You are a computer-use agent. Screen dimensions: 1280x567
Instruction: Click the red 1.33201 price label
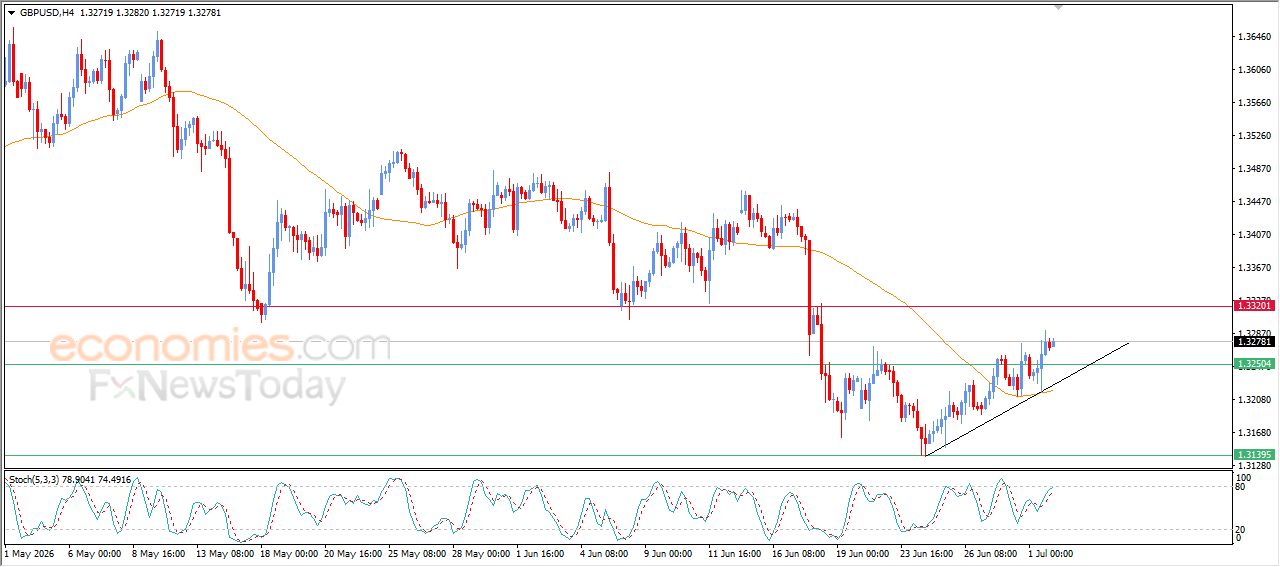click(1254, 306)
